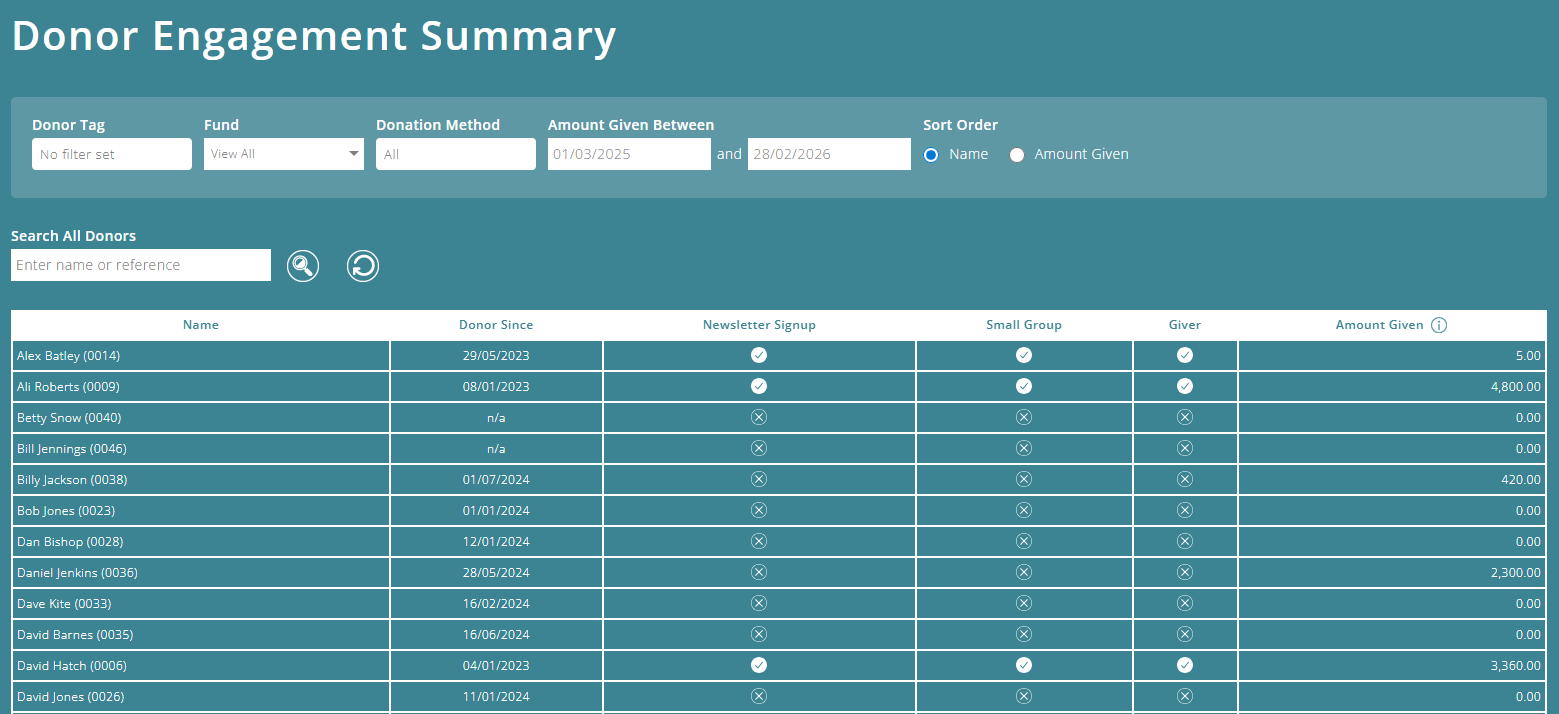Sort by the Donor Since column header
The height and width of the screenshot is (714, 1559).
[x=496, y=324]
